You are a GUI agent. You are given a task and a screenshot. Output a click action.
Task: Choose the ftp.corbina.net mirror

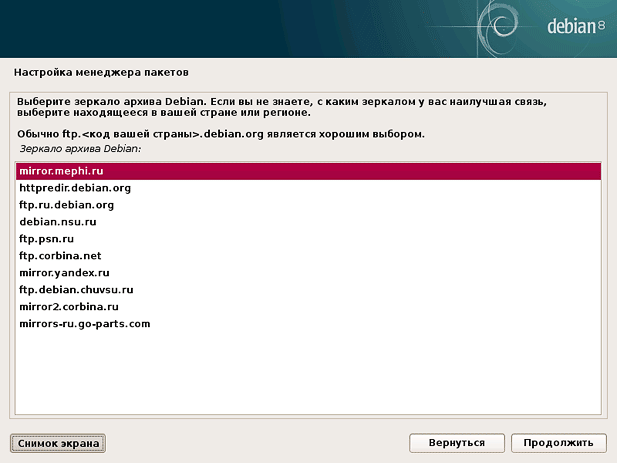pos(308,256)
